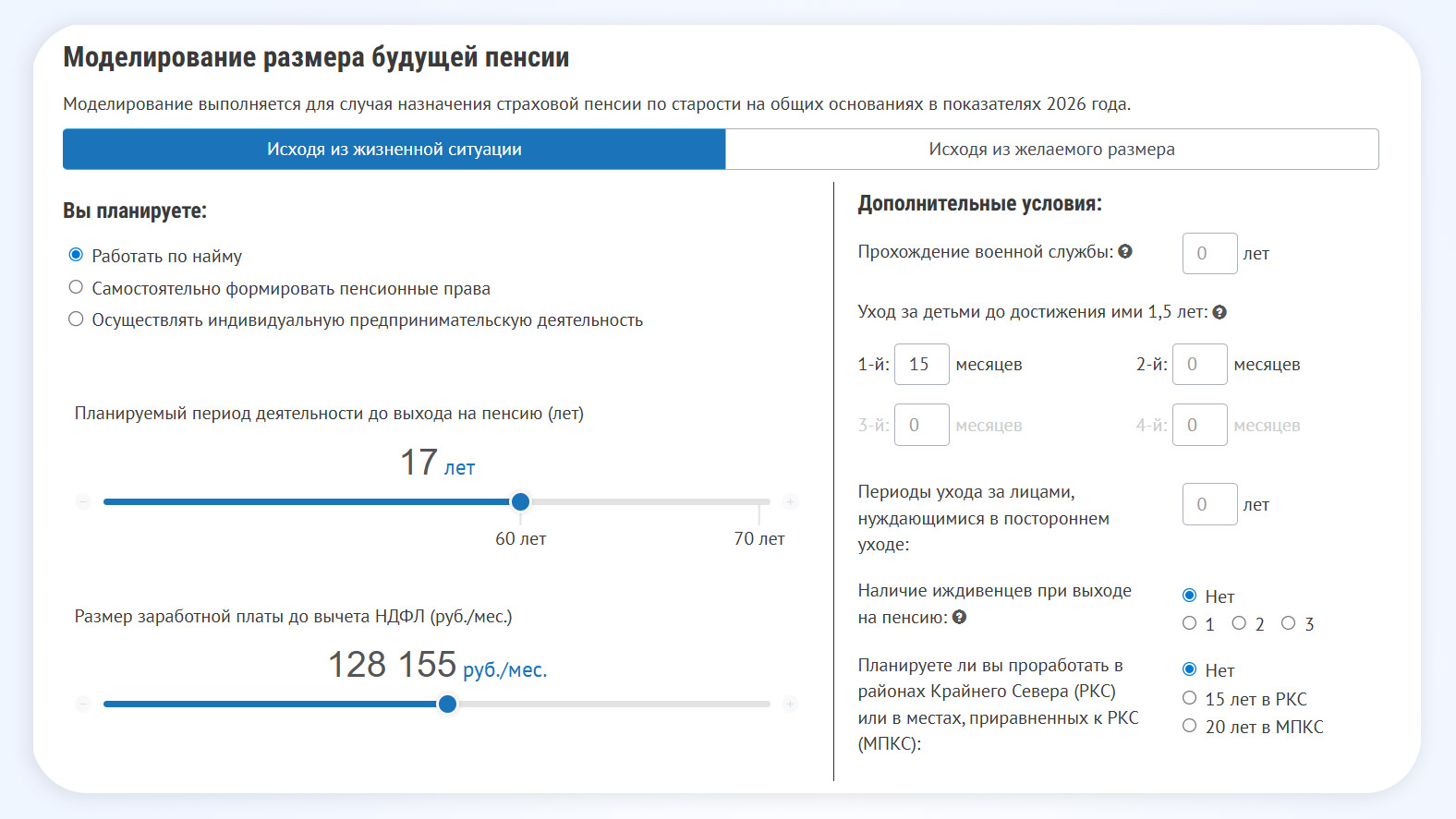
Task: Click plus icon on salary slider
Action: pyautogui.click(x=790, y=704)
